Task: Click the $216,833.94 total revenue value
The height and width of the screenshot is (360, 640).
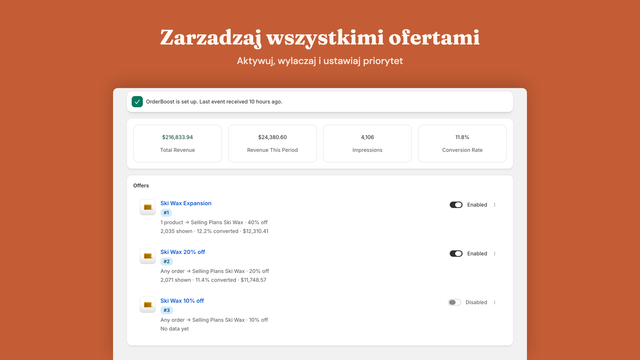Action: [178, 137]
